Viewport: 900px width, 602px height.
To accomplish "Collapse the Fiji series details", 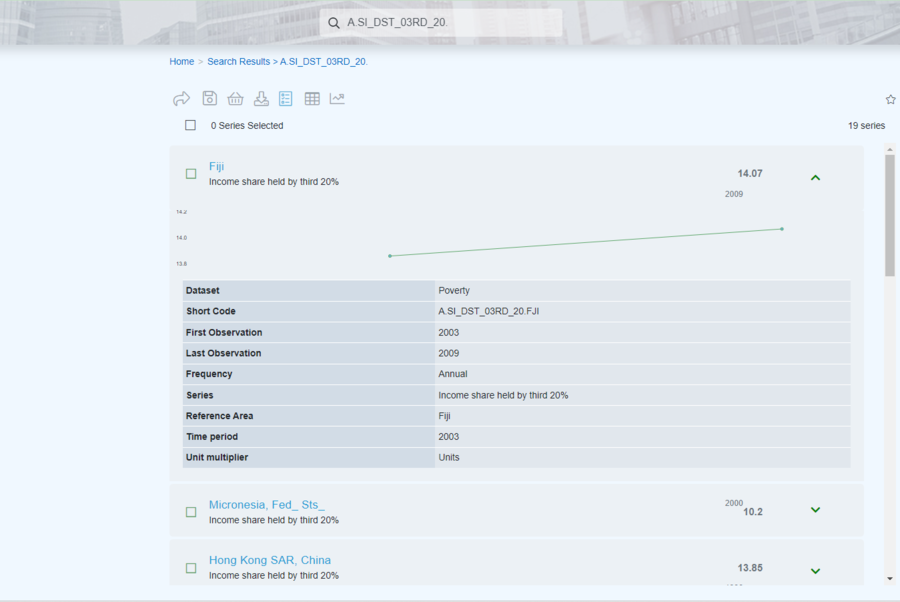I will coord(815,177).
